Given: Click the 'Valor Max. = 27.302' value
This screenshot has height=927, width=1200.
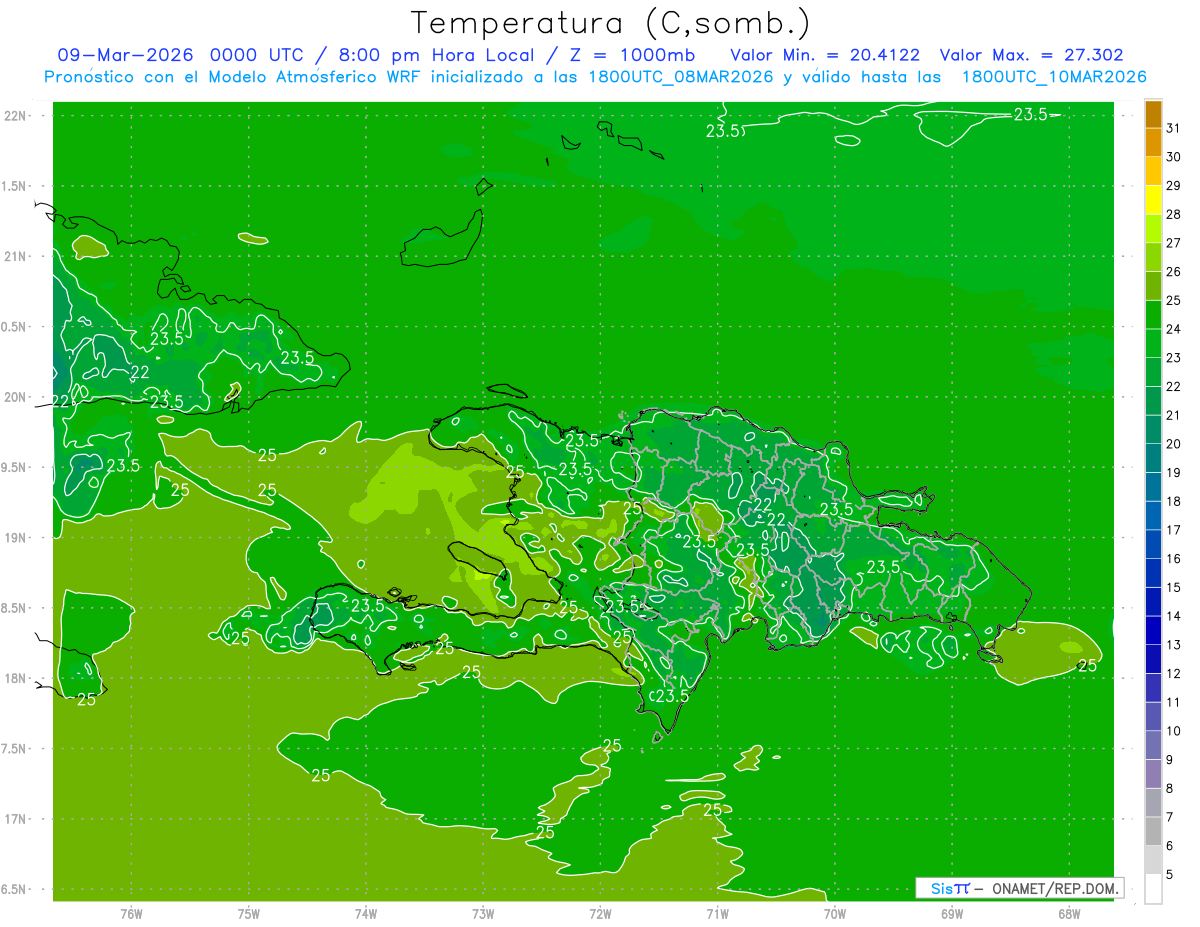Looking at the screenshot, I should [1031, 55].
